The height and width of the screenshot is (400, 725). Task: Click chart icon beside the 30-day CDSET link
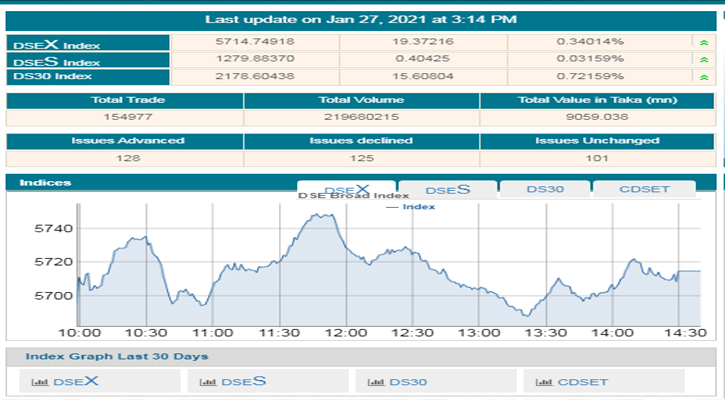pos(543,381)
